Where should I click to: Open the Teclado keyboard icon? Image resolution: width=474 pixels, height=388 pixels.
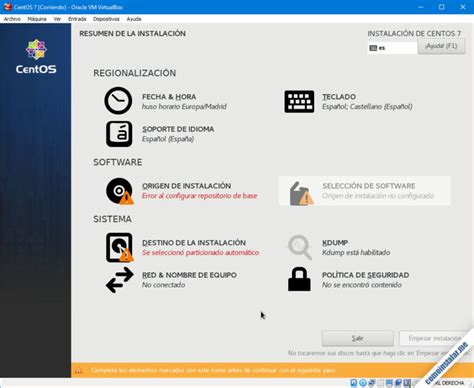click(x=299, y=101)
